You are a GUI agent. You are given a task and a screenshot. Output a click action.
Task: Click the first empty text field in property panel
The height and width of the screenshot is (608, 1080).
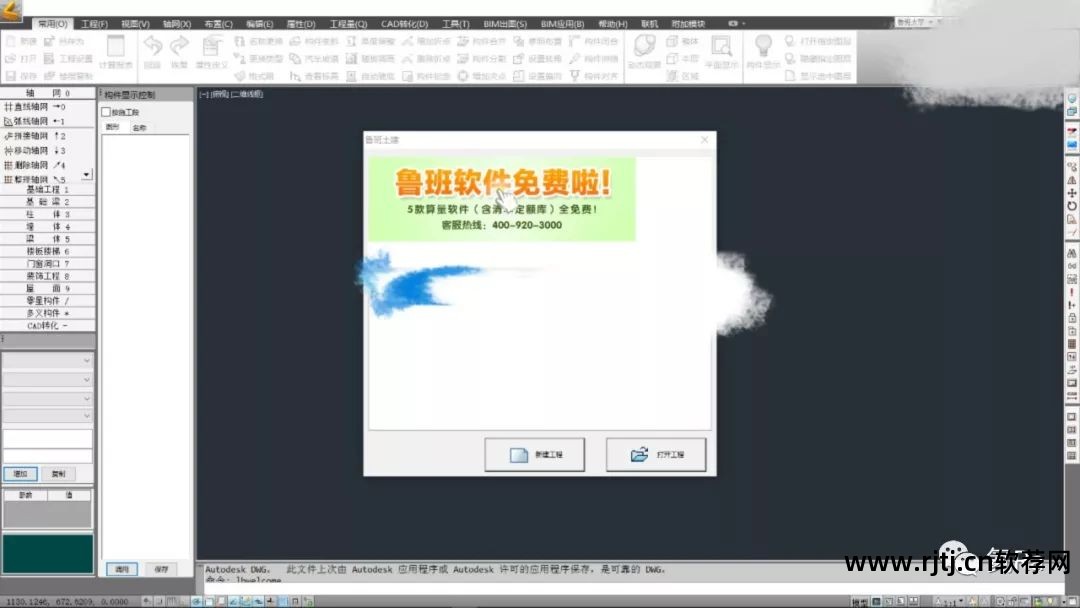click(x=48, y=438)
